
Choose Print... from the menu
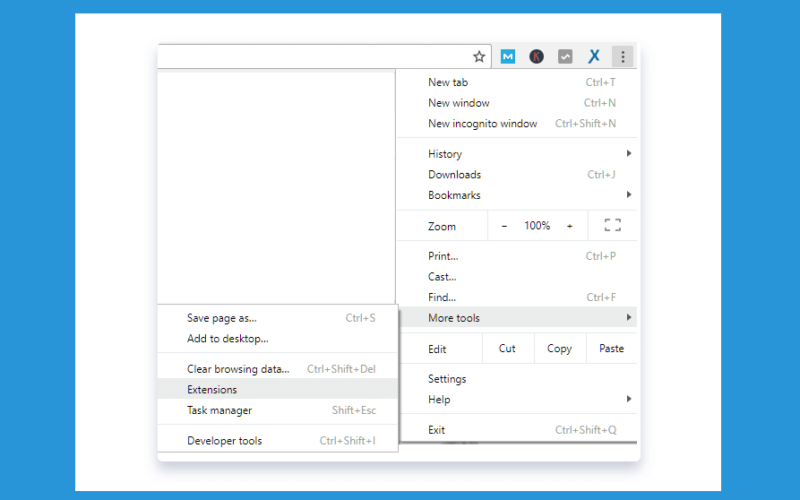tap(517, 256)
